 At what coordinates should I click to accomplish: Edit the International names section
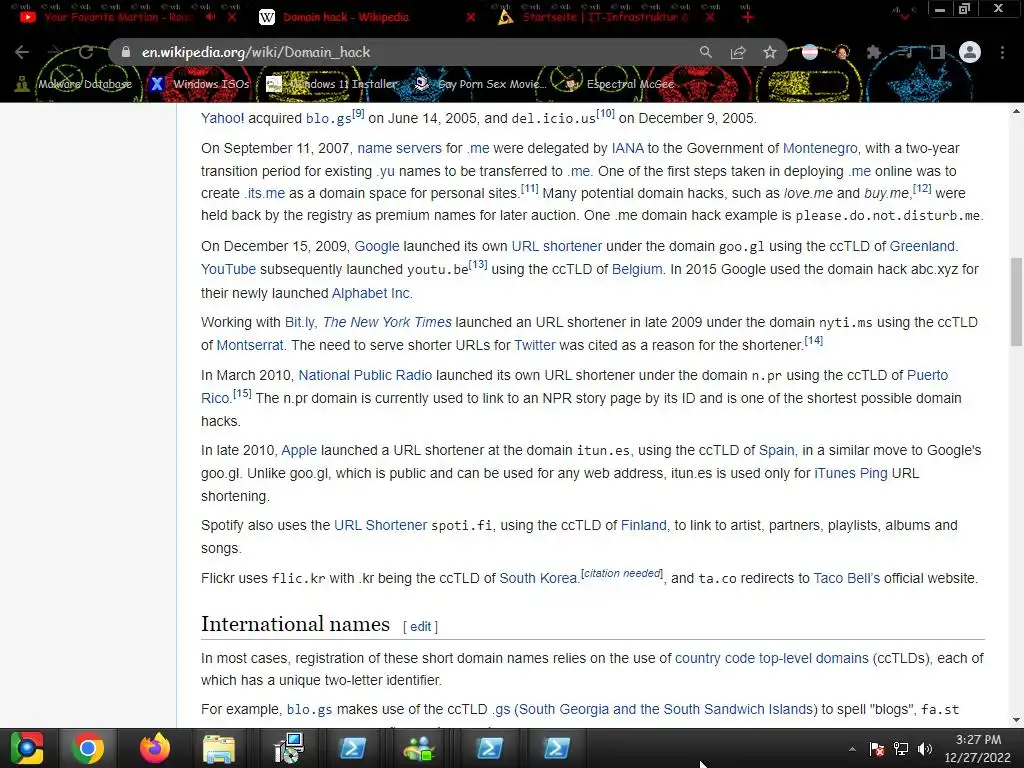(420, 627)
